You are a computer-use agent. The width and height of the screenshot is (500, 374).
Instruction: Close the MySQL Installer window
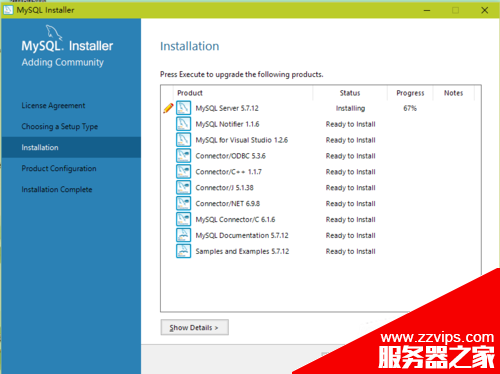[485, 10]
